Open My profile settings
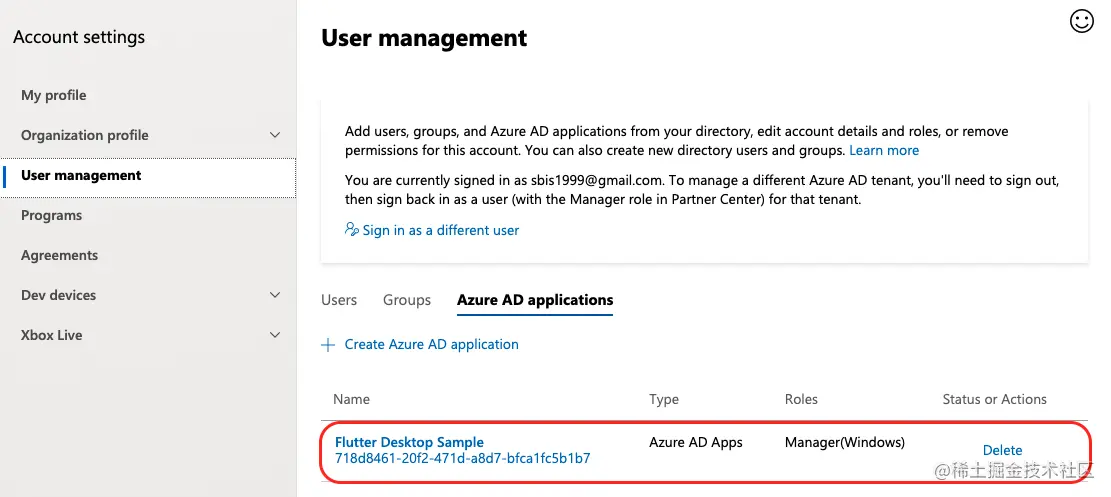Image resolution: width=1111 pixels, height=497 pixels. pos(54,95)
